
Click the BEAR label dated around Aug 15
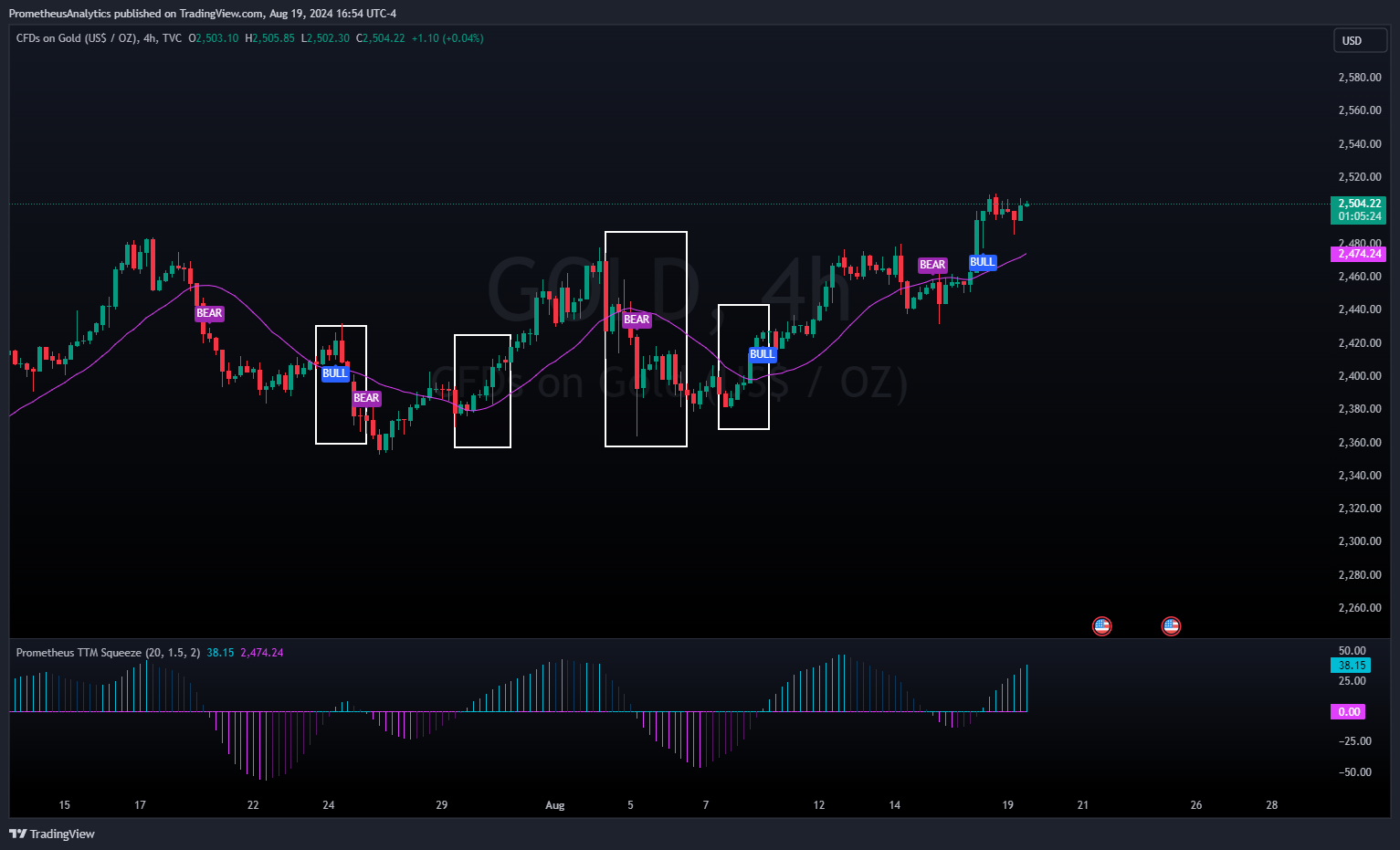932,265
